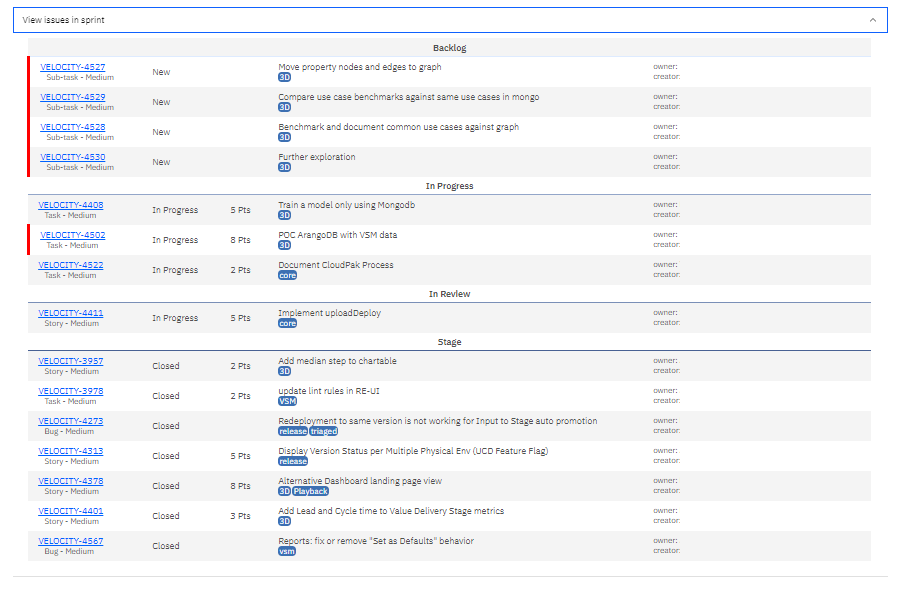
Task: Click the Backlog section header
Action: click(449, 48)
